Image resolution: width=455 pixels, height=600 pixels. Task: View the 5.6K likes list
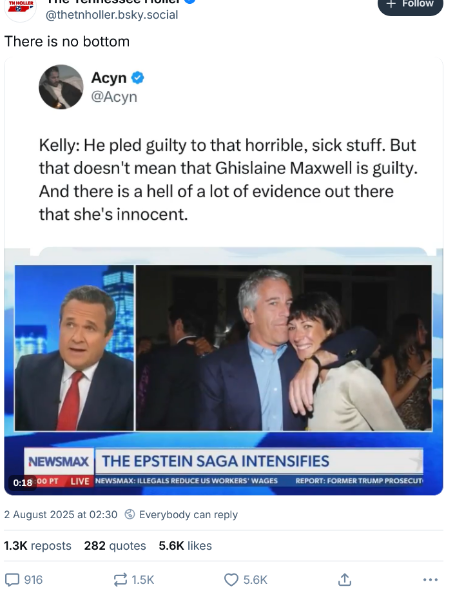185,546
